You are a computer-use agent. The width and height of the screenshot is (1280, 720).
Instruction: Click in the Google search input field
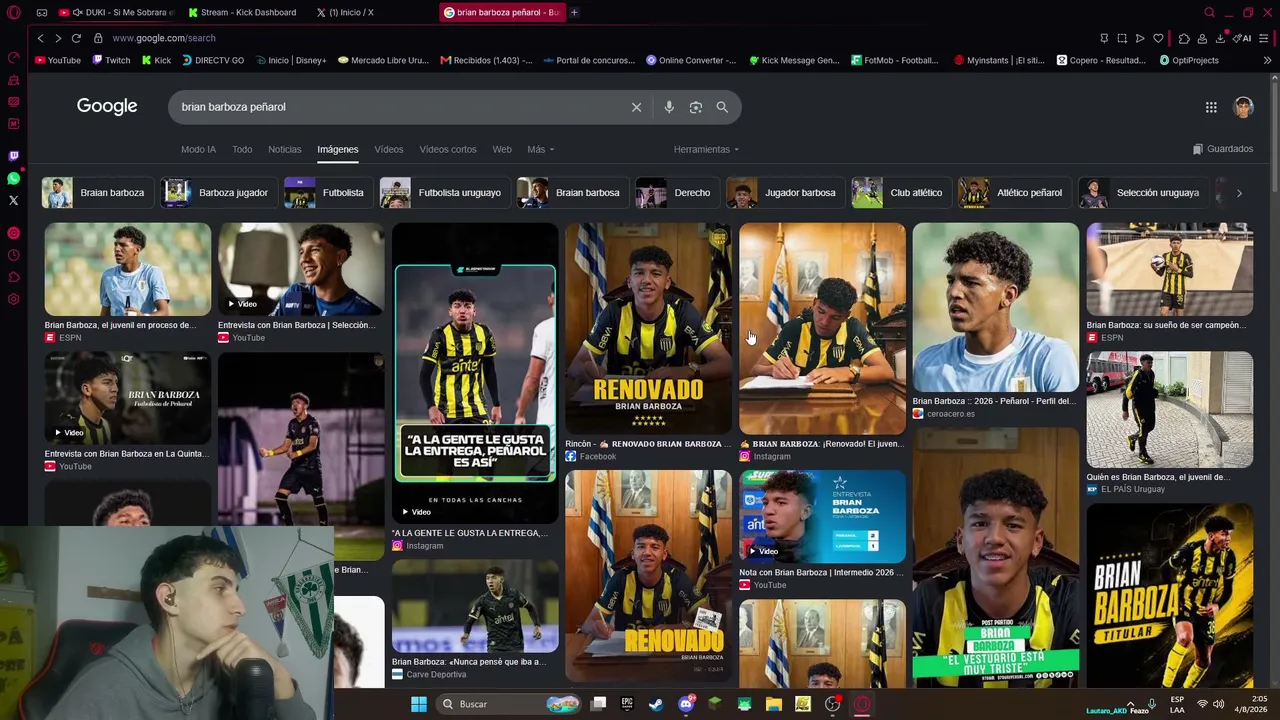[400, 107]
